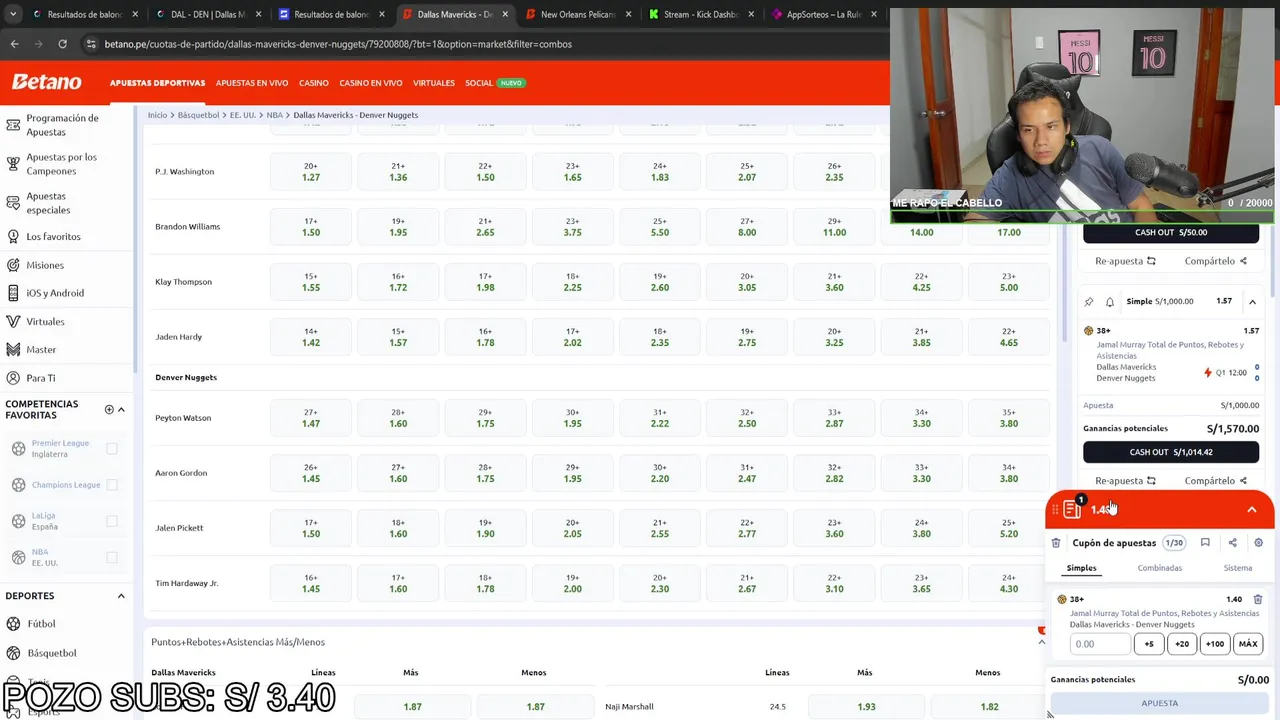Select Tim Hardaway Jr. 24+ odds 4.30
This screenshot has height=720, width=1280.
pos(1008,583)
